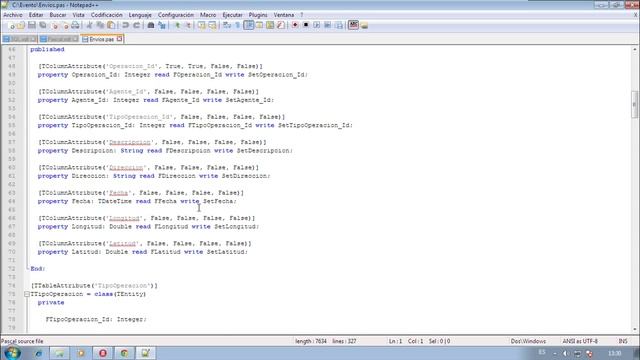Open the Plugins menu
640x360 pixels.
(258, 15)
